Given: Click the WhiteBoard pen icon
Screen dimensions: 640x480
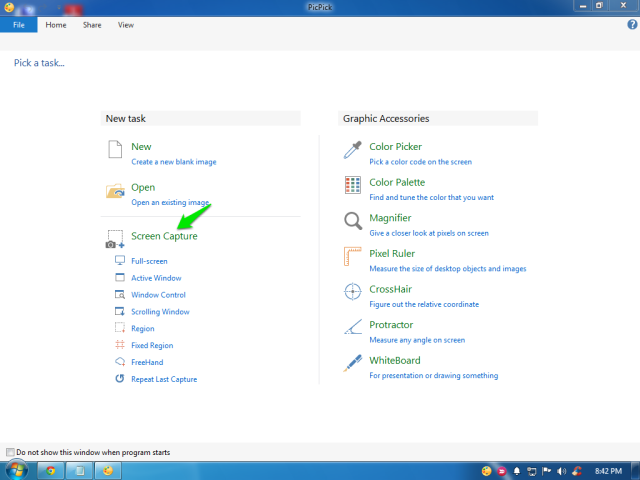Looking at the screenshot, I should (353, 363).
